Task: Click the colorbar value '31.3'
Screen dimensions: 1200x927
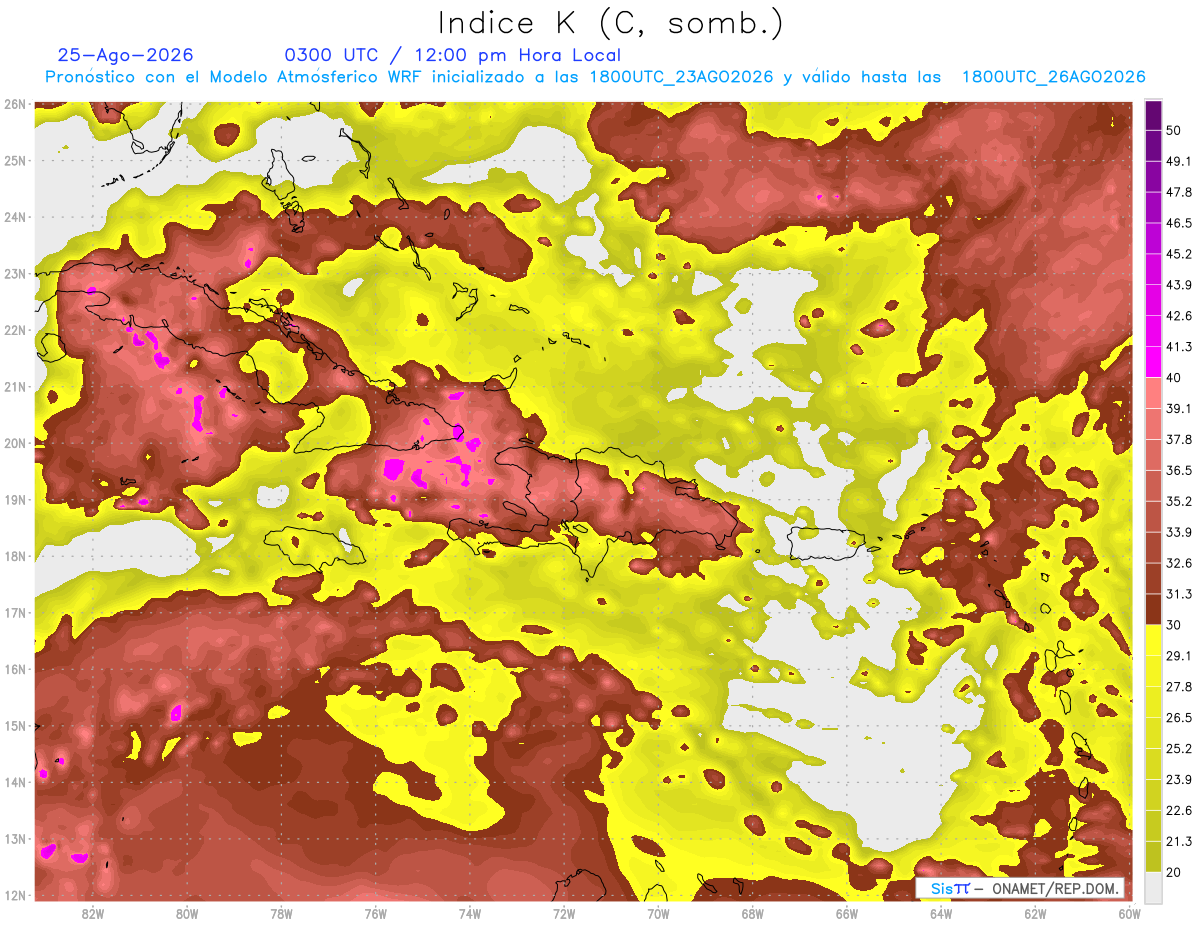Action: coord(1179,594)
